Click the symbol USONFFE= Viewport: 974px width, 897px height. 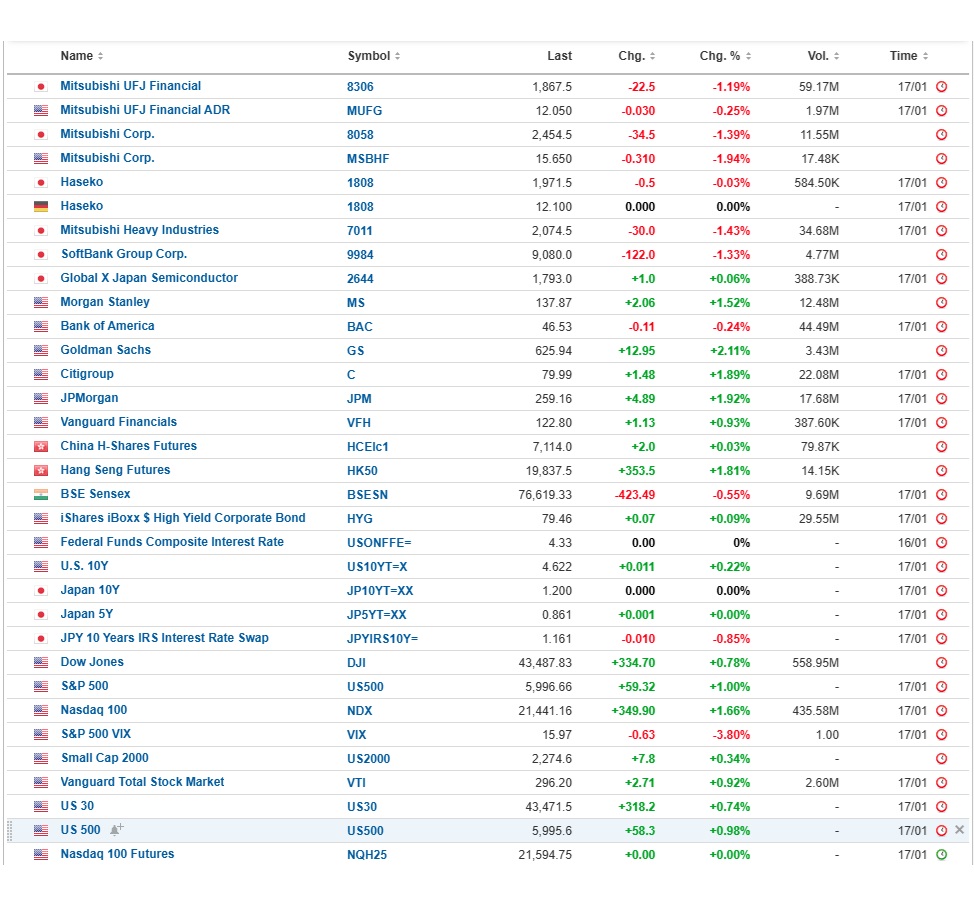379,543
